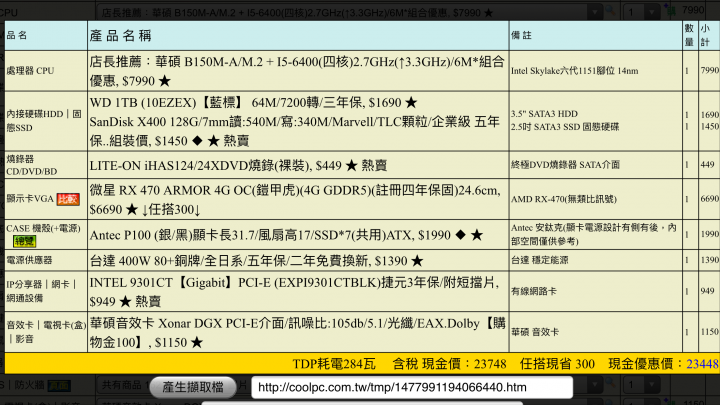Click the 2.5吋 SATA3 SSD 固態硬碟 note
The width and height of the screenshot is (720, 405).
pos(565,127)
